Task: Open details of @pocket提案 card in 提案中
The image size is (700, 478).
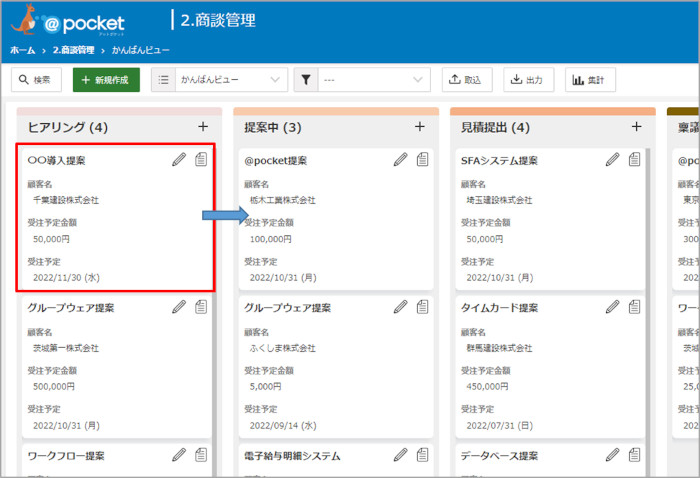Action: pyautogui.click(x=422, y=159)
